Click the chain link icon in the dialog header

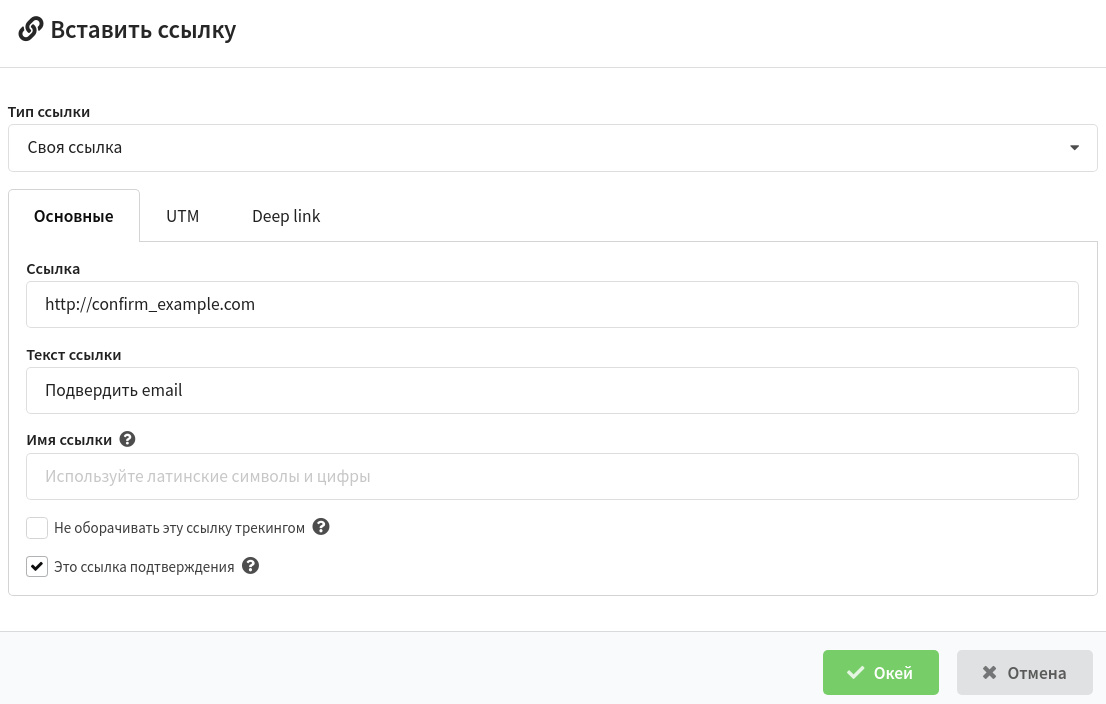(x=30, y=30)
